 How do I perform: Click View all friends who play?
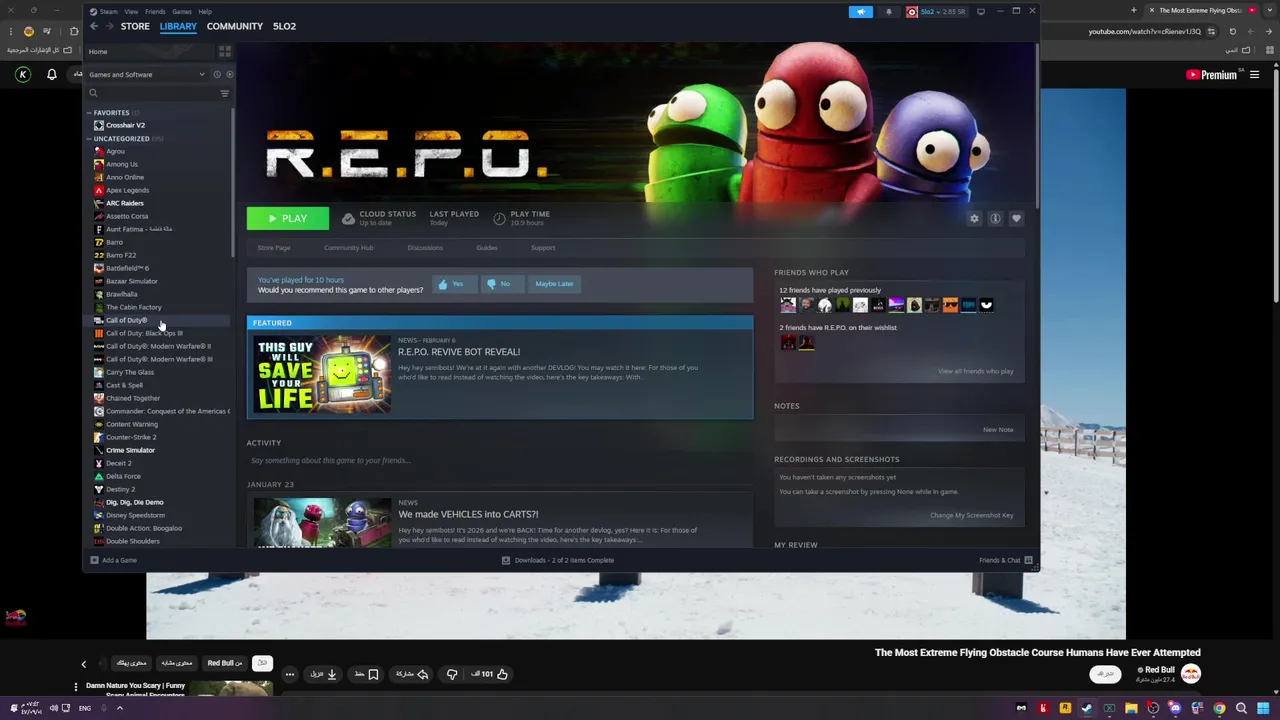(x=976, y=371)
